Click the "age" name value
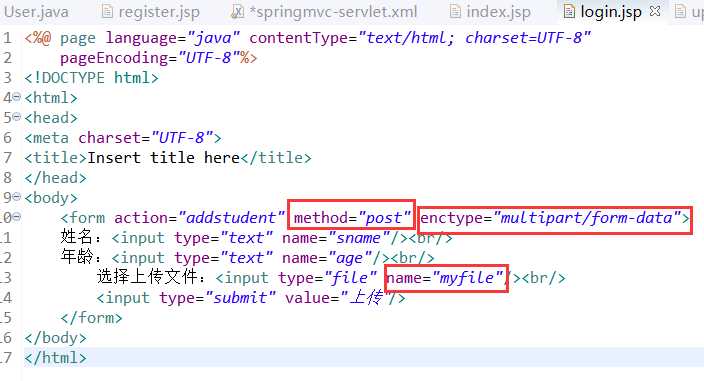This screenshot has height=381, width=704. [x=350, y=258]
